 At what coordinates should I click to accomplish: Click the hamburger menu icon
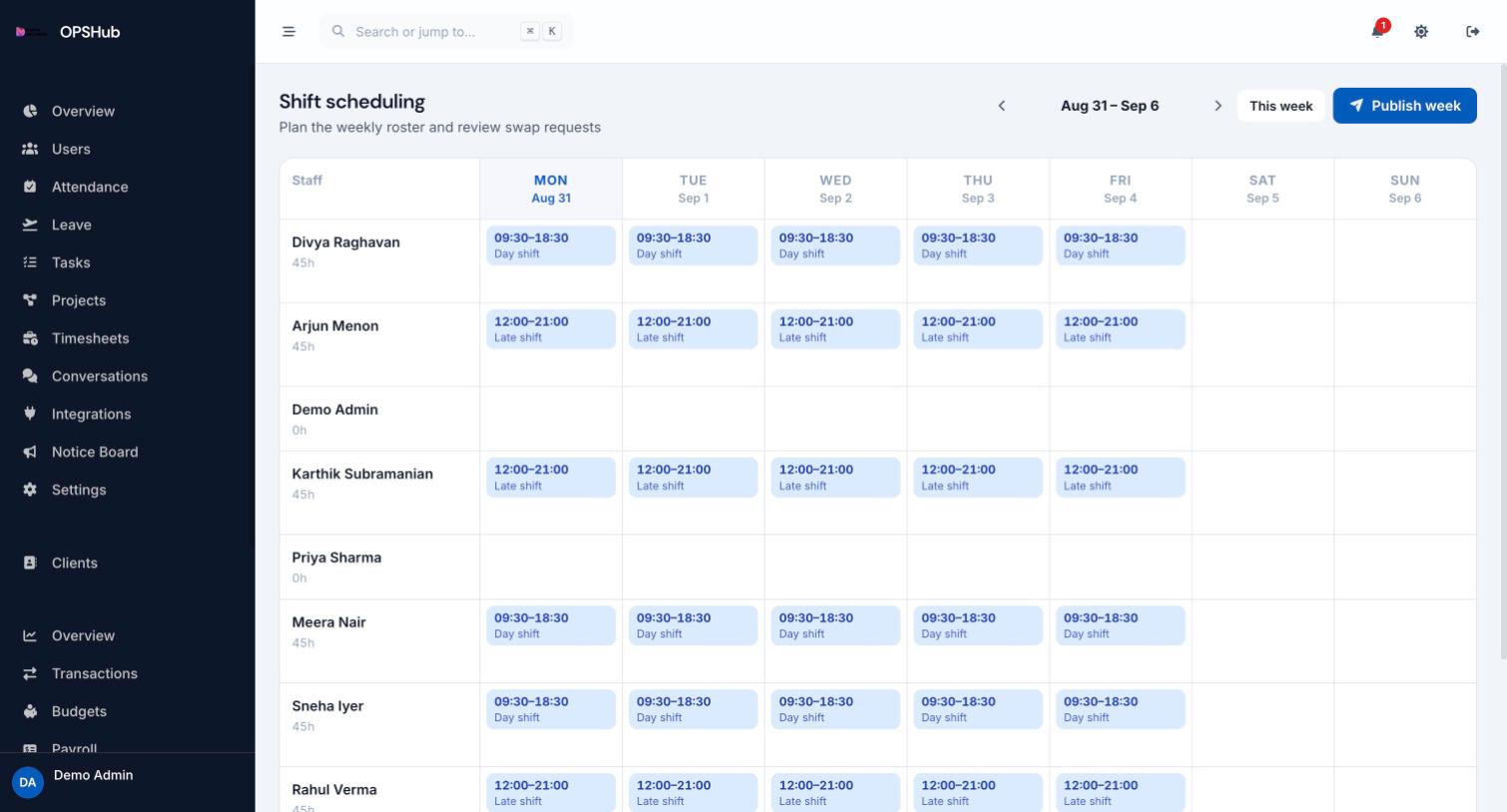click(x=288, y=32)
